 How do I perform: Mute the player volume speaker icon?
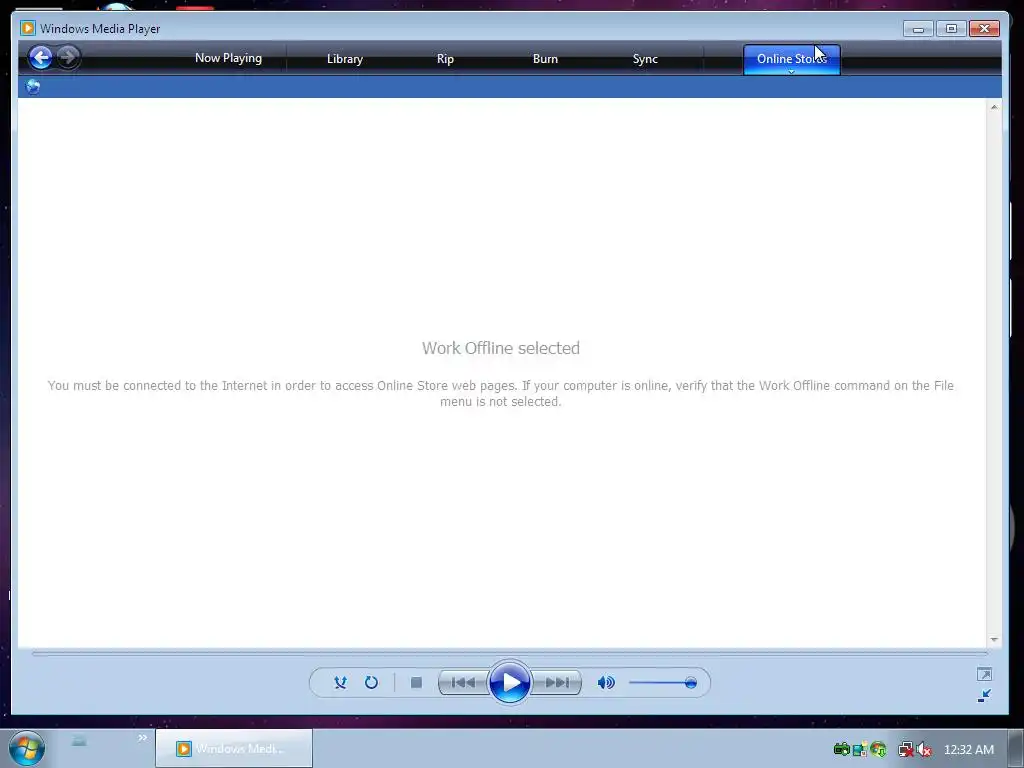click(606, 682)
